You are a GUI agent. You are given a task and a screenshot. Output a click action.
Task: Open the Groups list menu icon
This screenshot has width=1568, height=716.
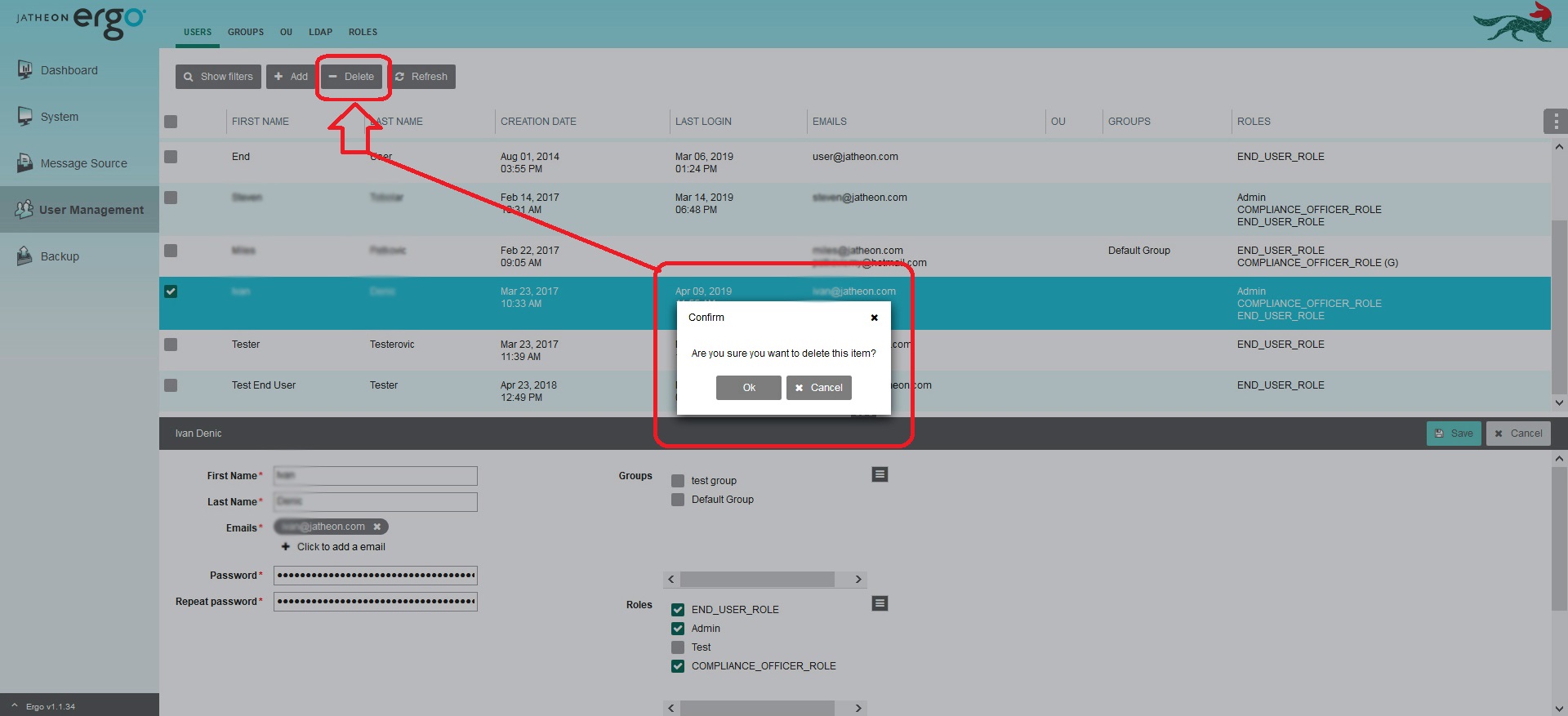880,474
